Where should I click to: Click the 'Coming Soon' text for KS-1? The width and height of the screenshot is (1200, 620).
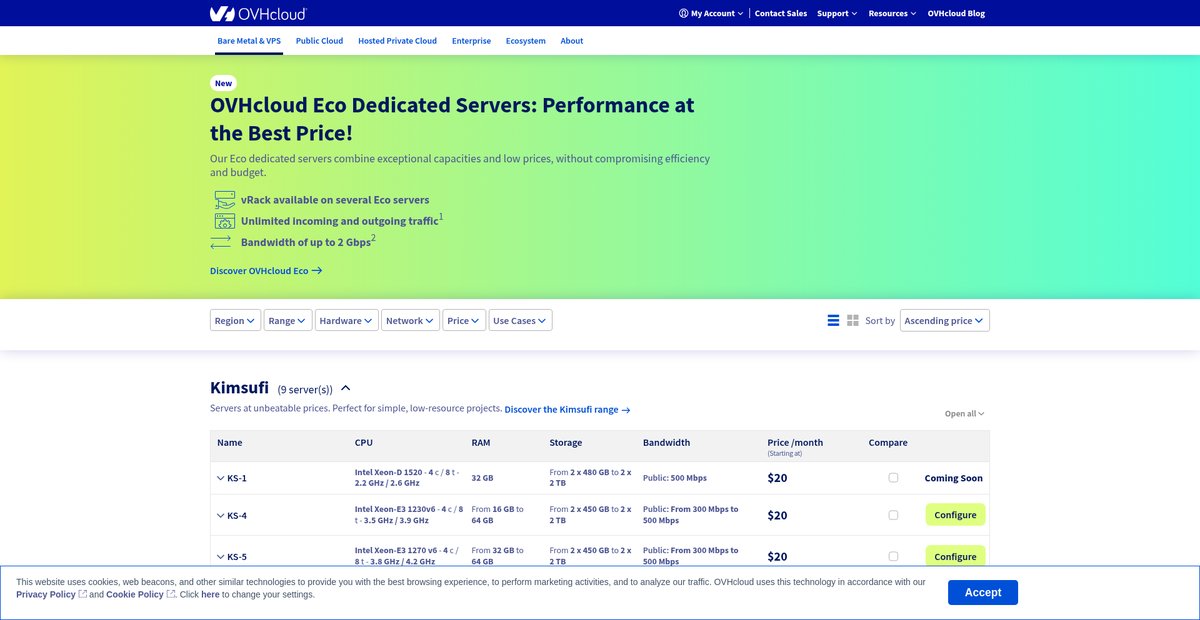click(x=954, y=478)
